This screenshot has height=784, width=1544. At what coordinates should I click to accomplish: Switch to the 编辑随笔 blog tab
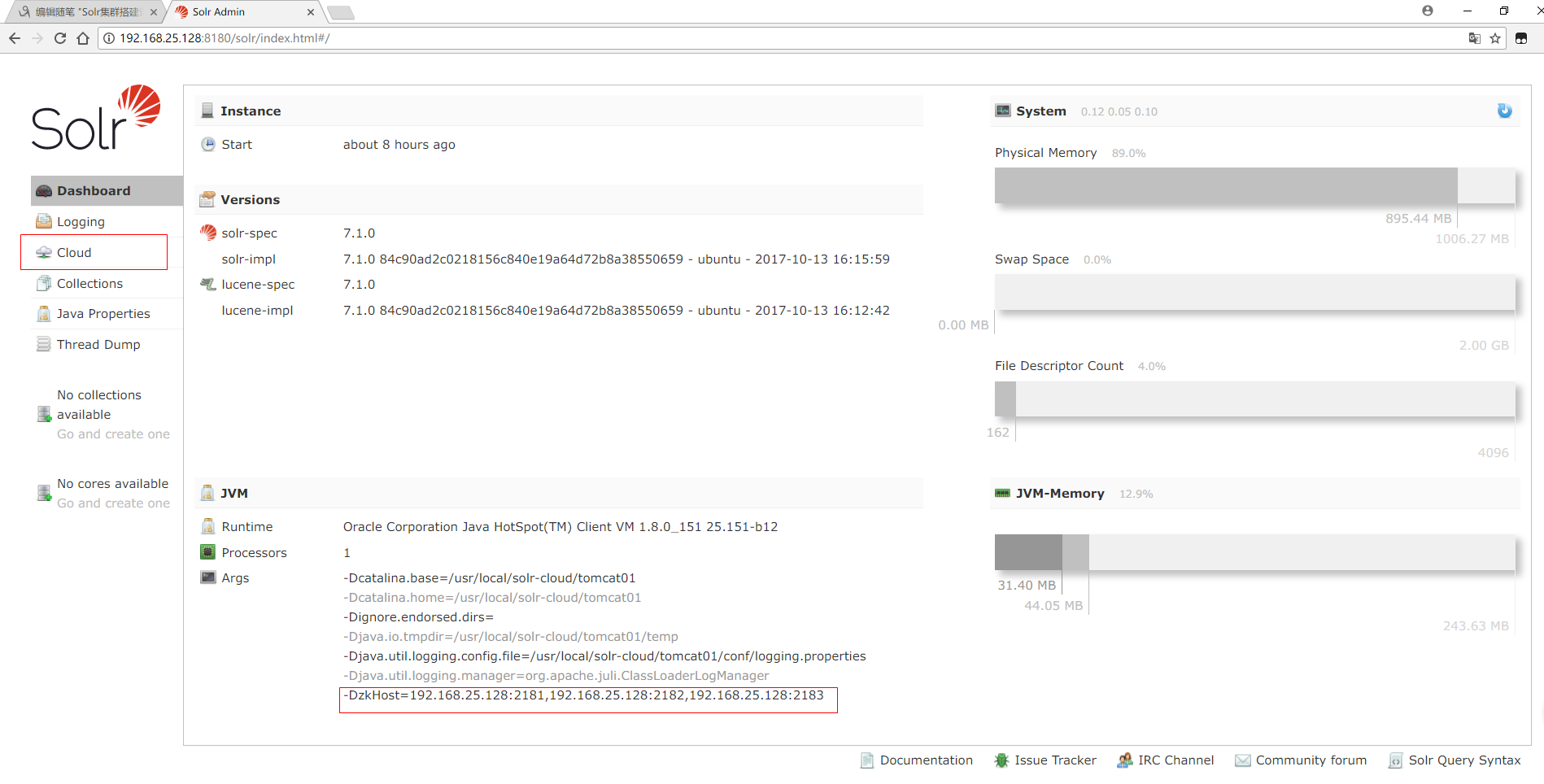click(81, 11)
